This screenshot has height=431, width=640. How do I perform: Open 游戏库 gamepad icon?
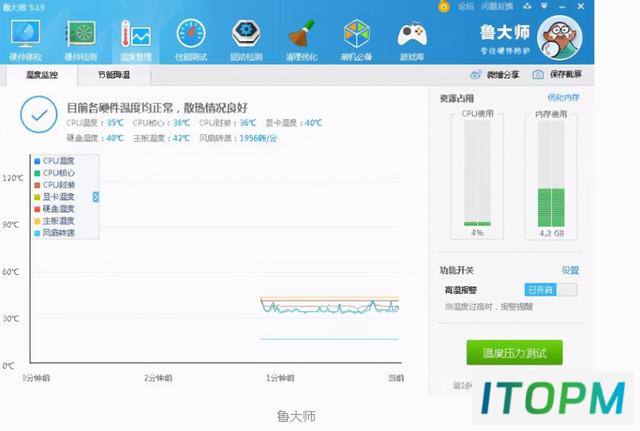(412, 34)
